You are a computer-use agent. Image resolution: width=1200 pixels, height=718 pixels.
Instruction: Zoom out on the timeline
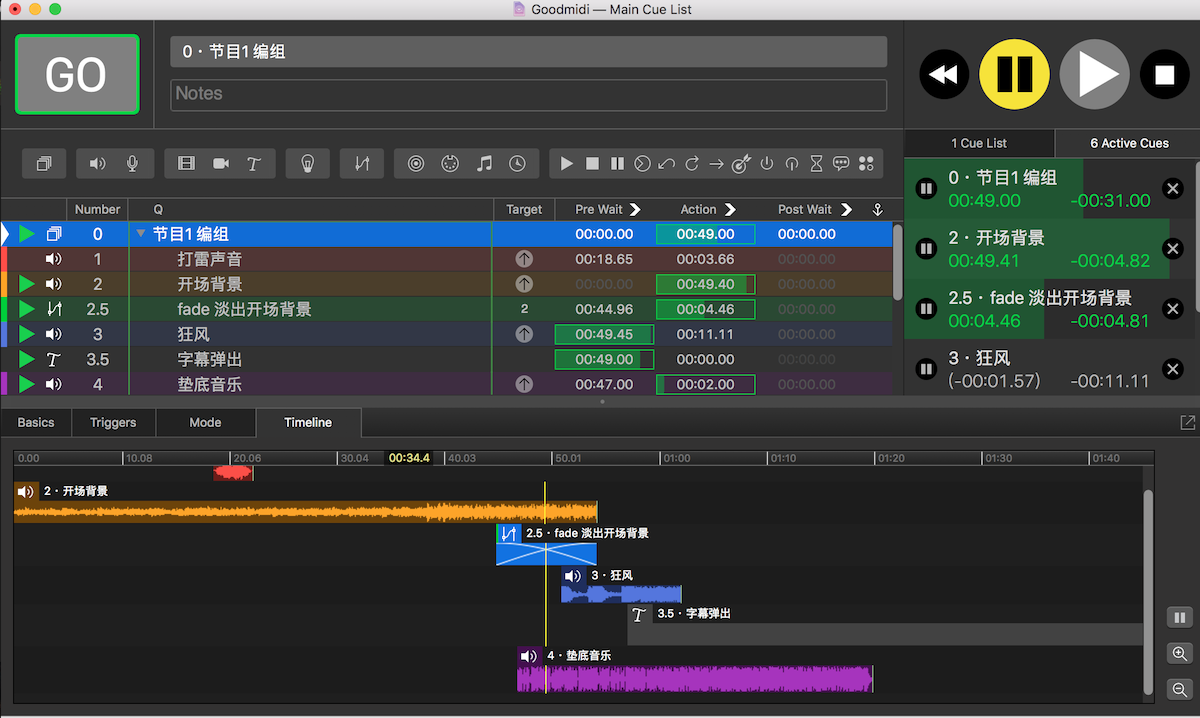coord(1180,689)
